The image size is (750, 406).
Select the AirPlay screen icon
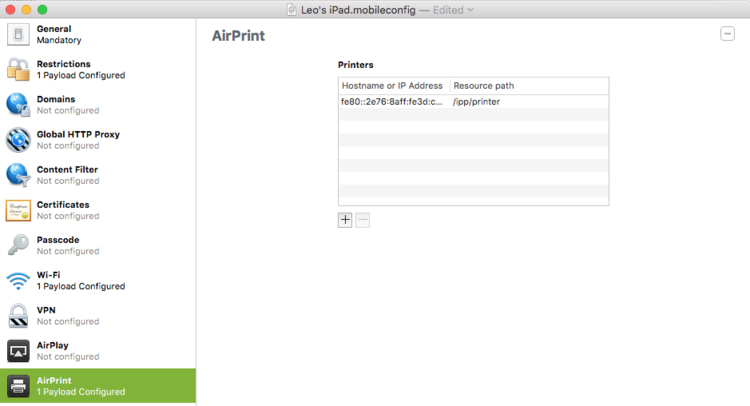coord(18,351)
